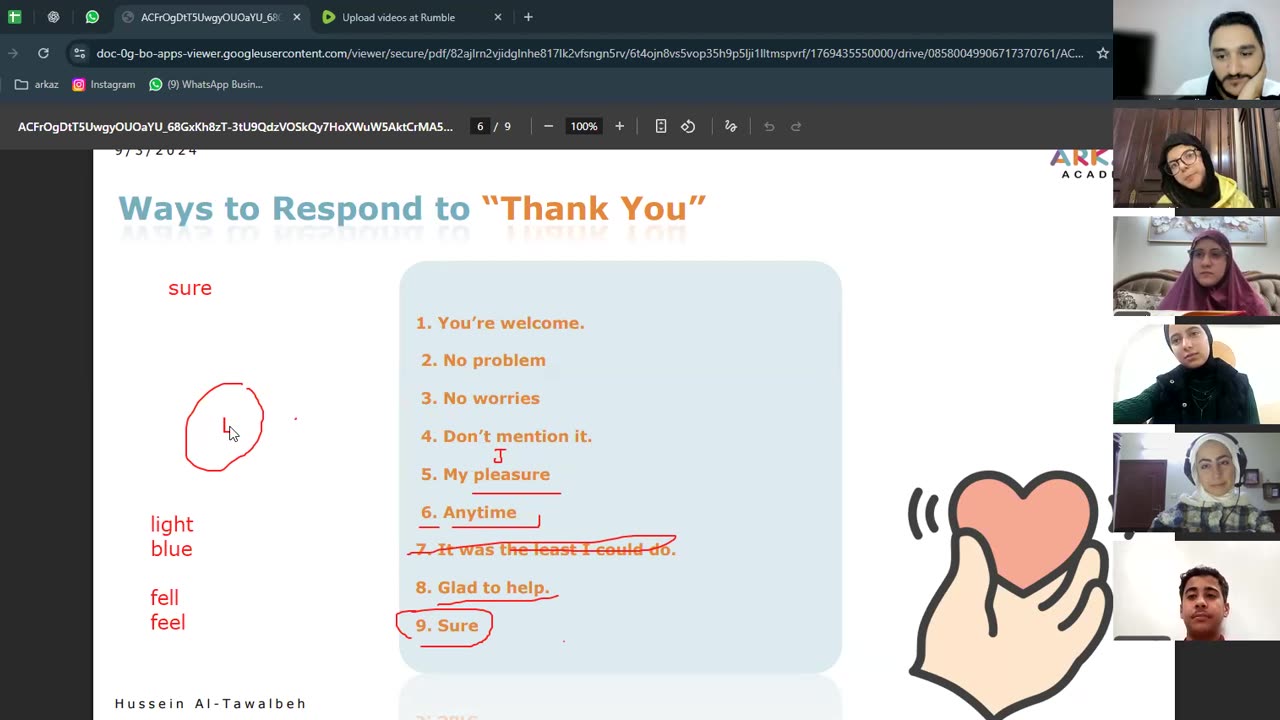Click '7. It was the least I could do.'

pyautogui.click(x=545, y=549)
